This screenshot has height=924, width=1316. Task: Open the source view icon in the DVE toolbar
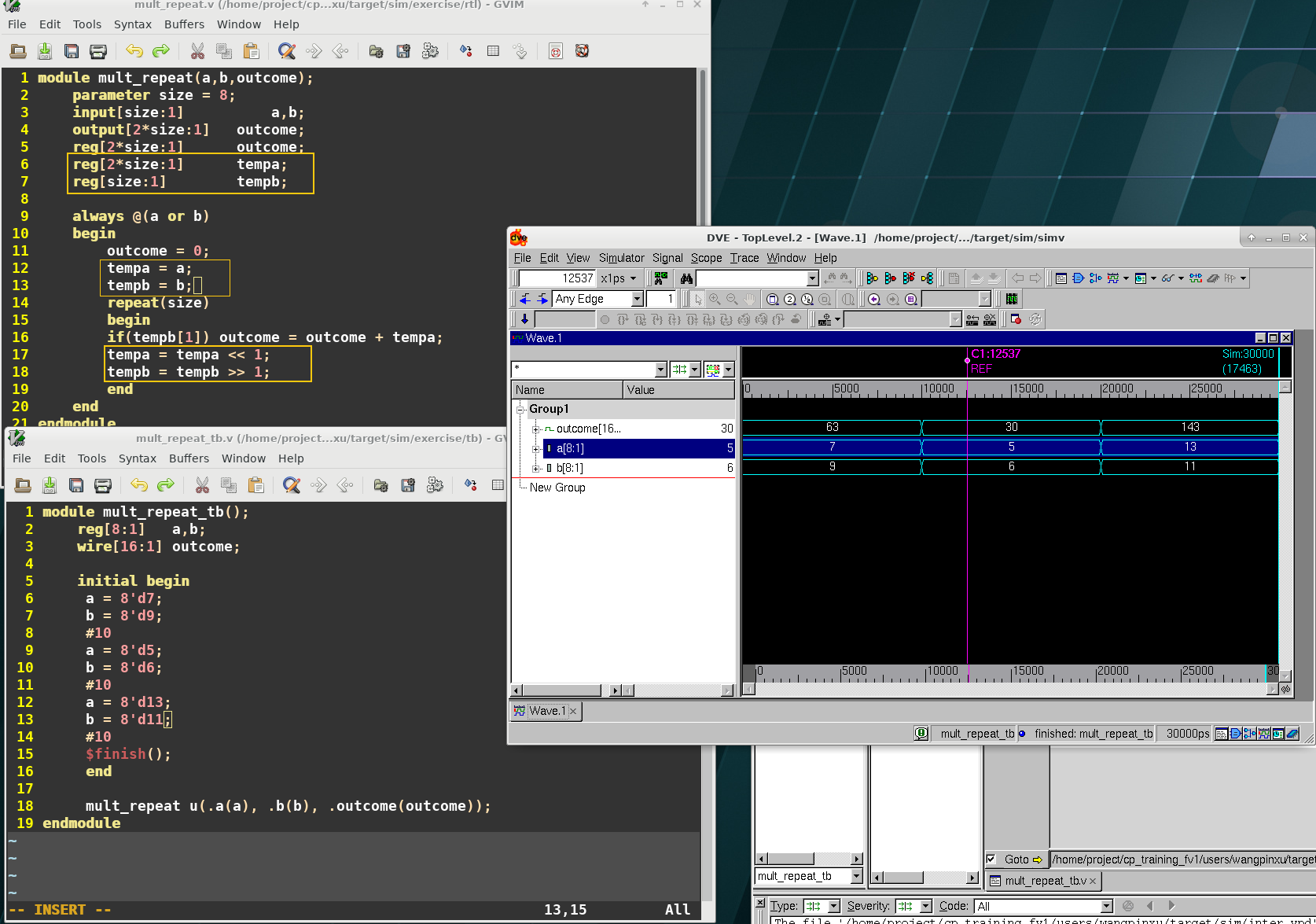[1061, 278]
